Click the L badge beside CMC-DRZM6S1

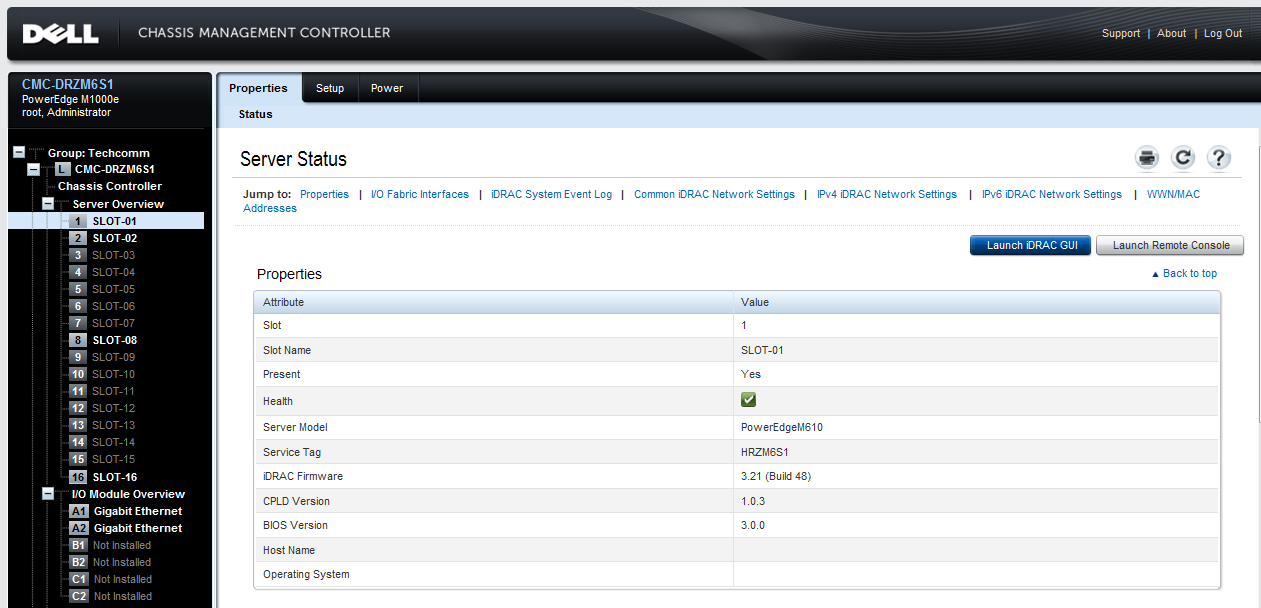(63, 169)
